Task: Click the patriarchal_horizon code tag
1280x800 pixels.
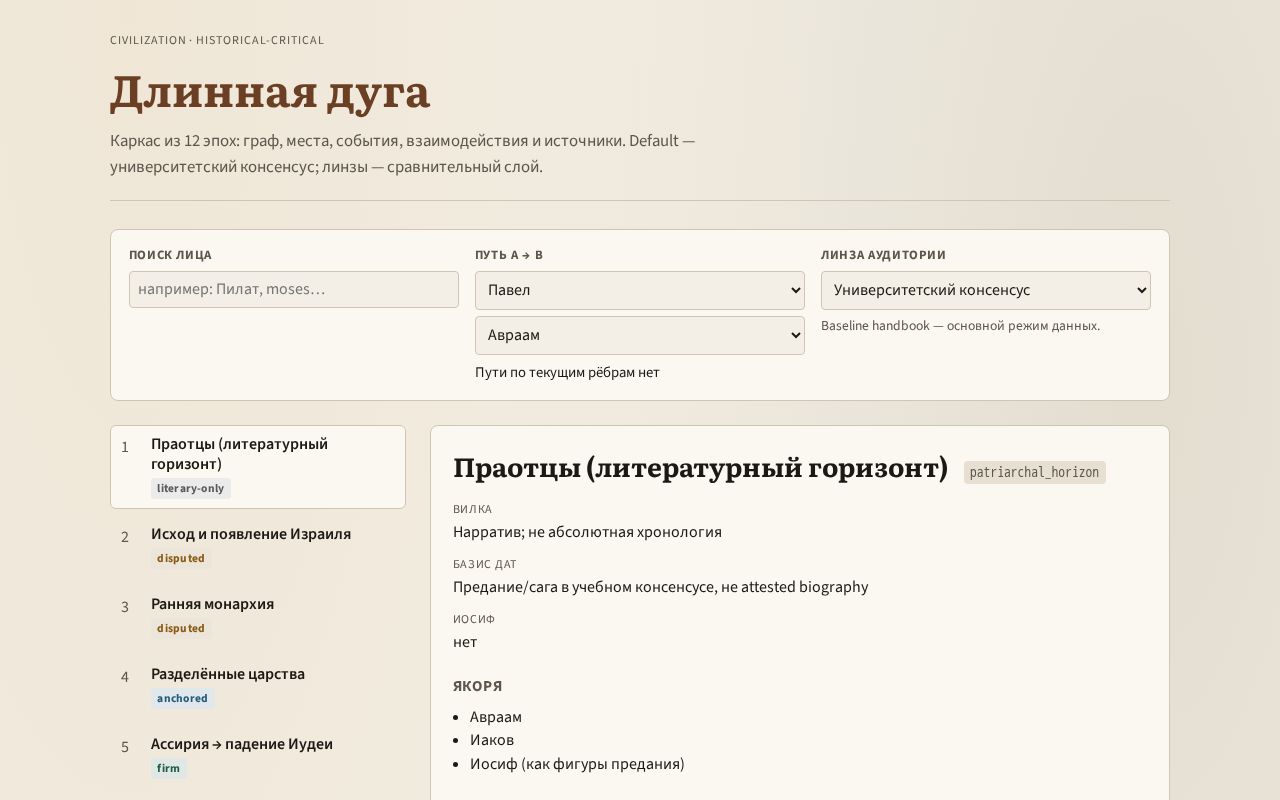Action: click(x=1034, y=472)
